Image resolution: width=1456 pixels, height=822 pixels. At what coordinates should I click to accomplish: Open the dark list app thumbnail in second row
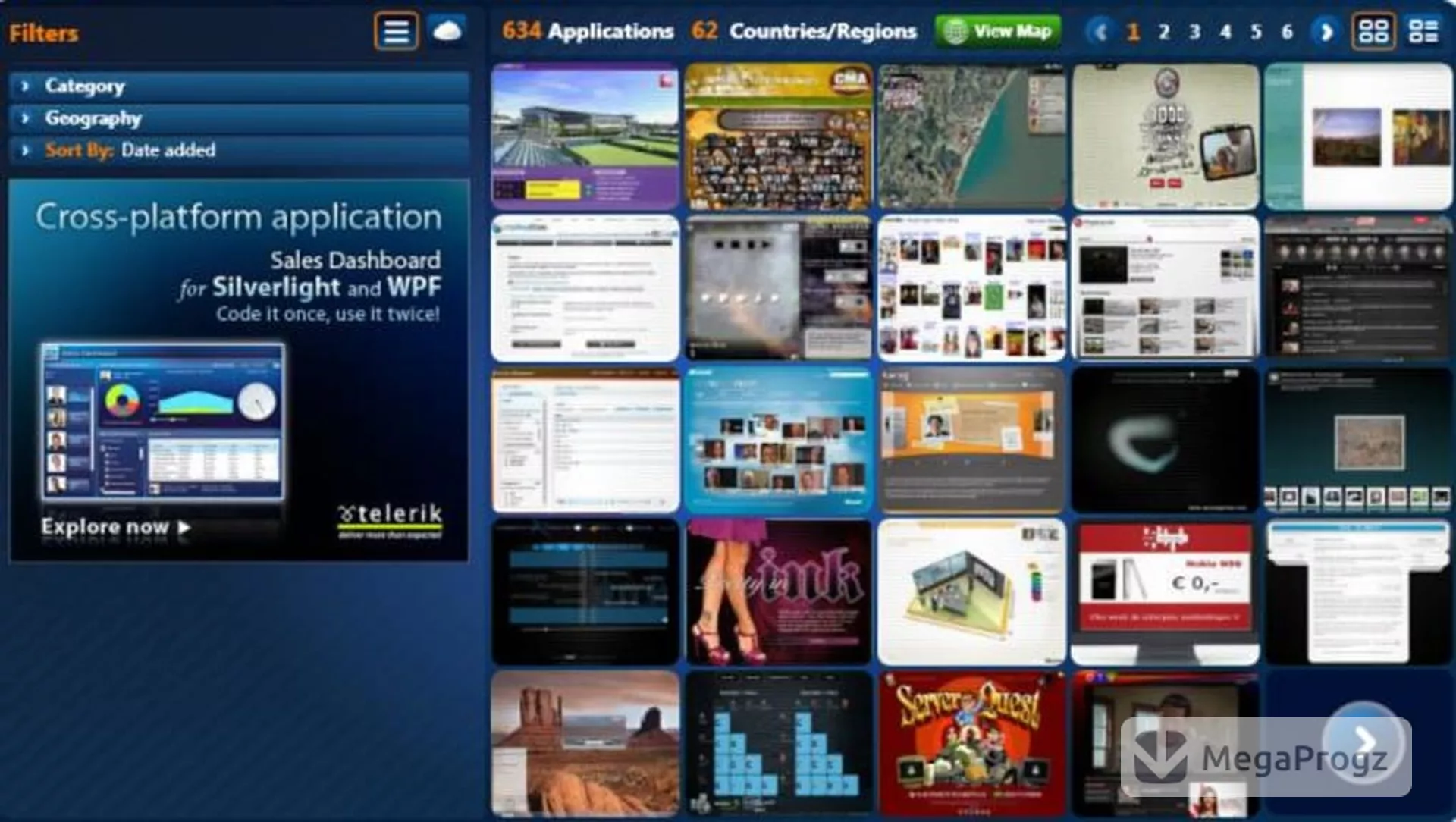(x=1359, y=288)
